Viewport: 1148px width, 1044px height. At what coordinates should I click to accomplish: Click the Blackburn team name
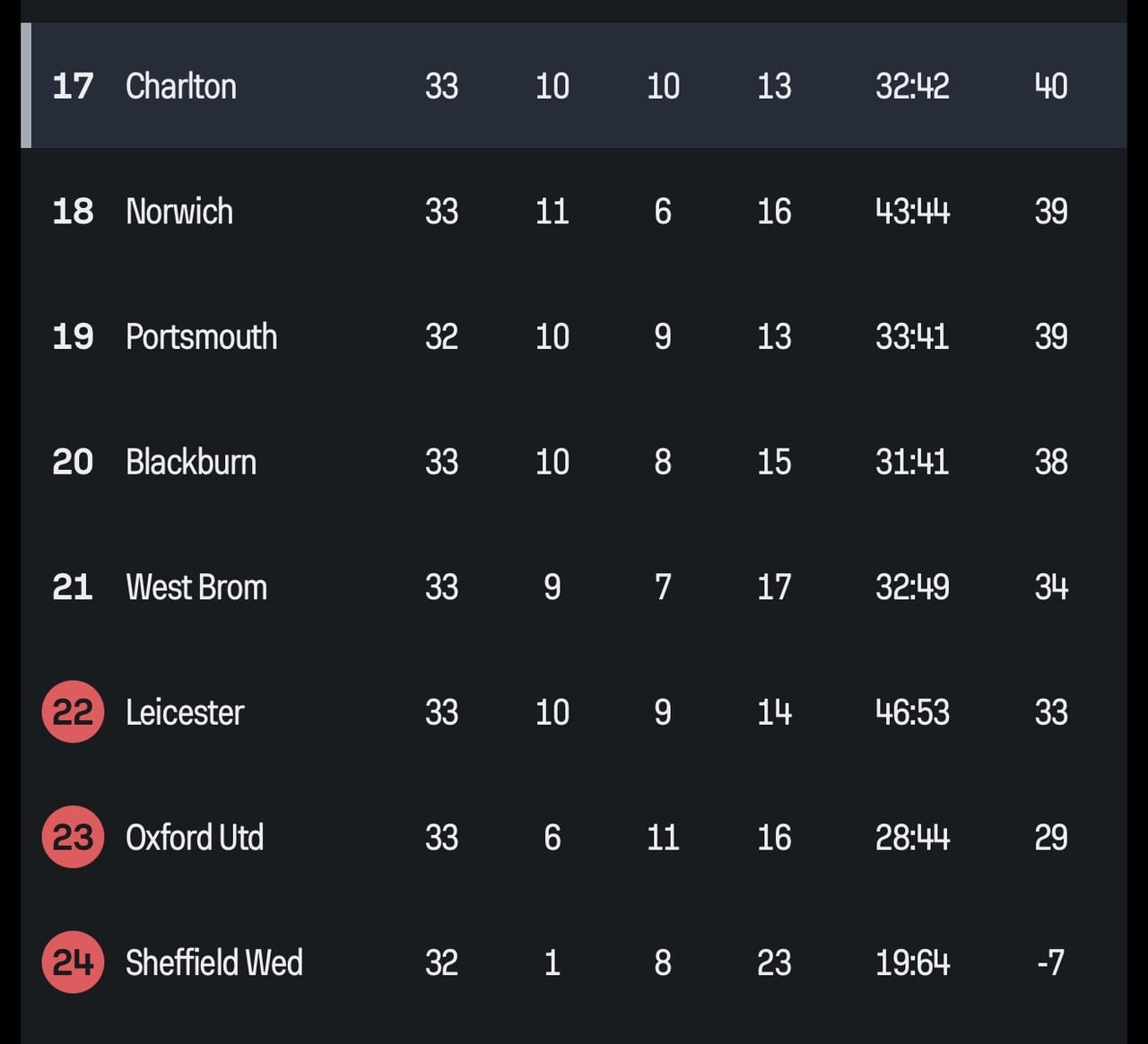[191, 462]
